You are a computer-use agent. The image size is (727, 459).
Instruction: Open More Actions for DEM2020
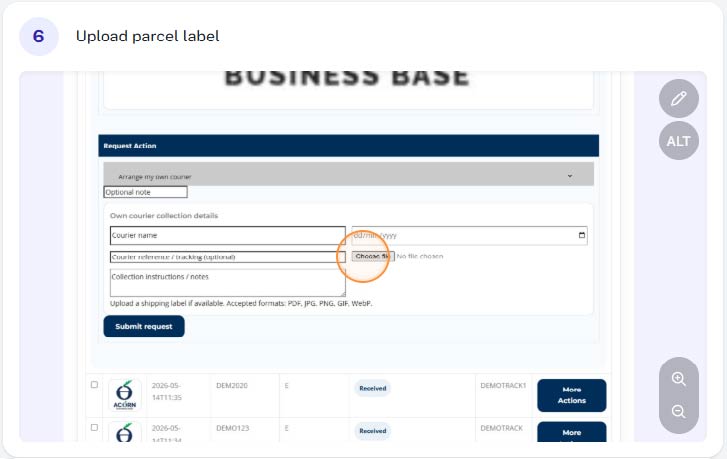tap(572, 395)
